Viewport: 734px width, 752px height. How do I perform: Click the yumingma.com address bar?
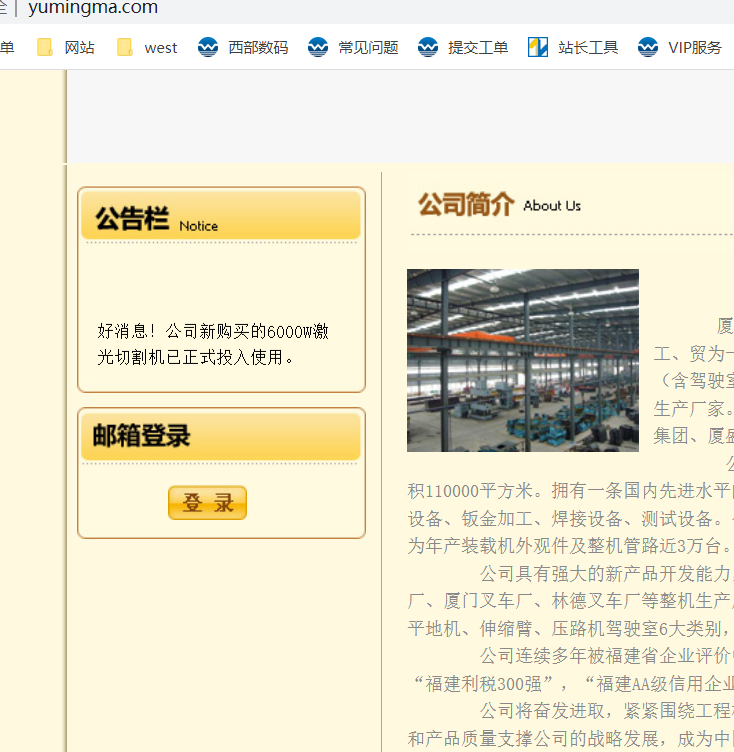point(93,9)
